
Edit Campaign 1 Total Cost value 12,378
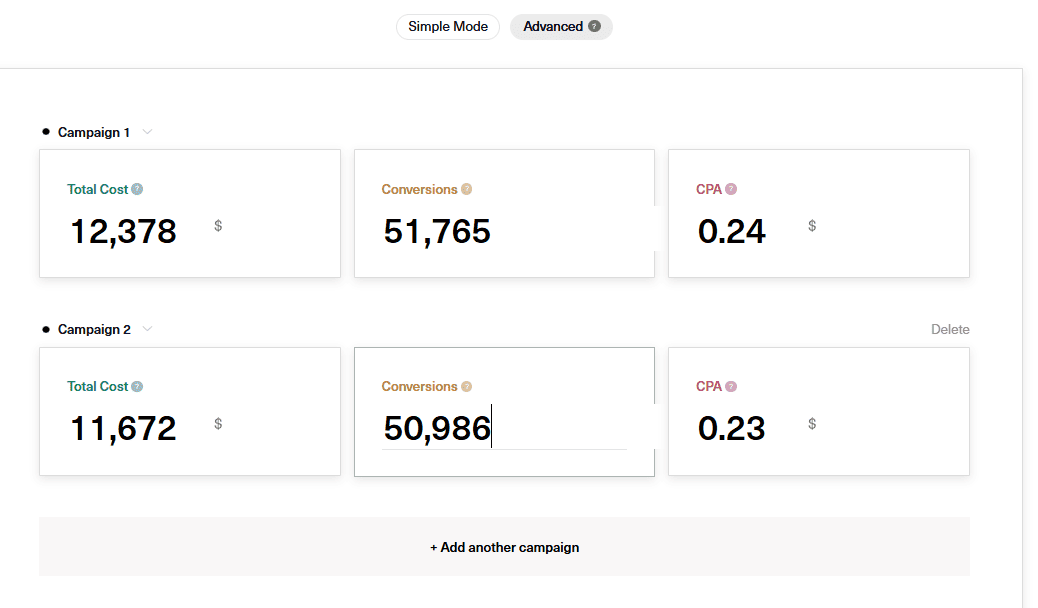pos(123,231)
